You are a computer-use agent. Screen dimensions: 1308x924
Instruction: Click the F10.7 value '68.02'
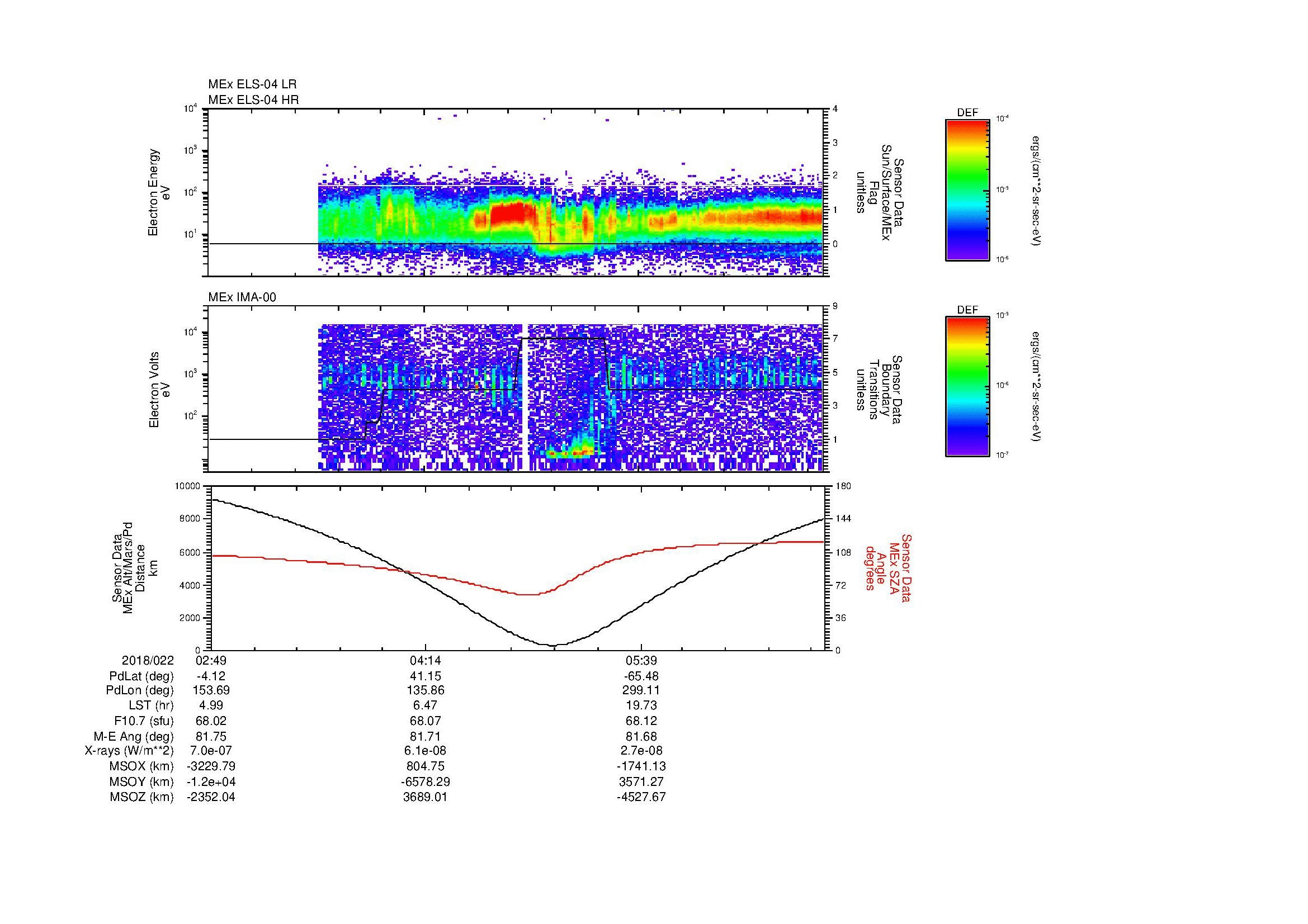click(x=211, y=721)
